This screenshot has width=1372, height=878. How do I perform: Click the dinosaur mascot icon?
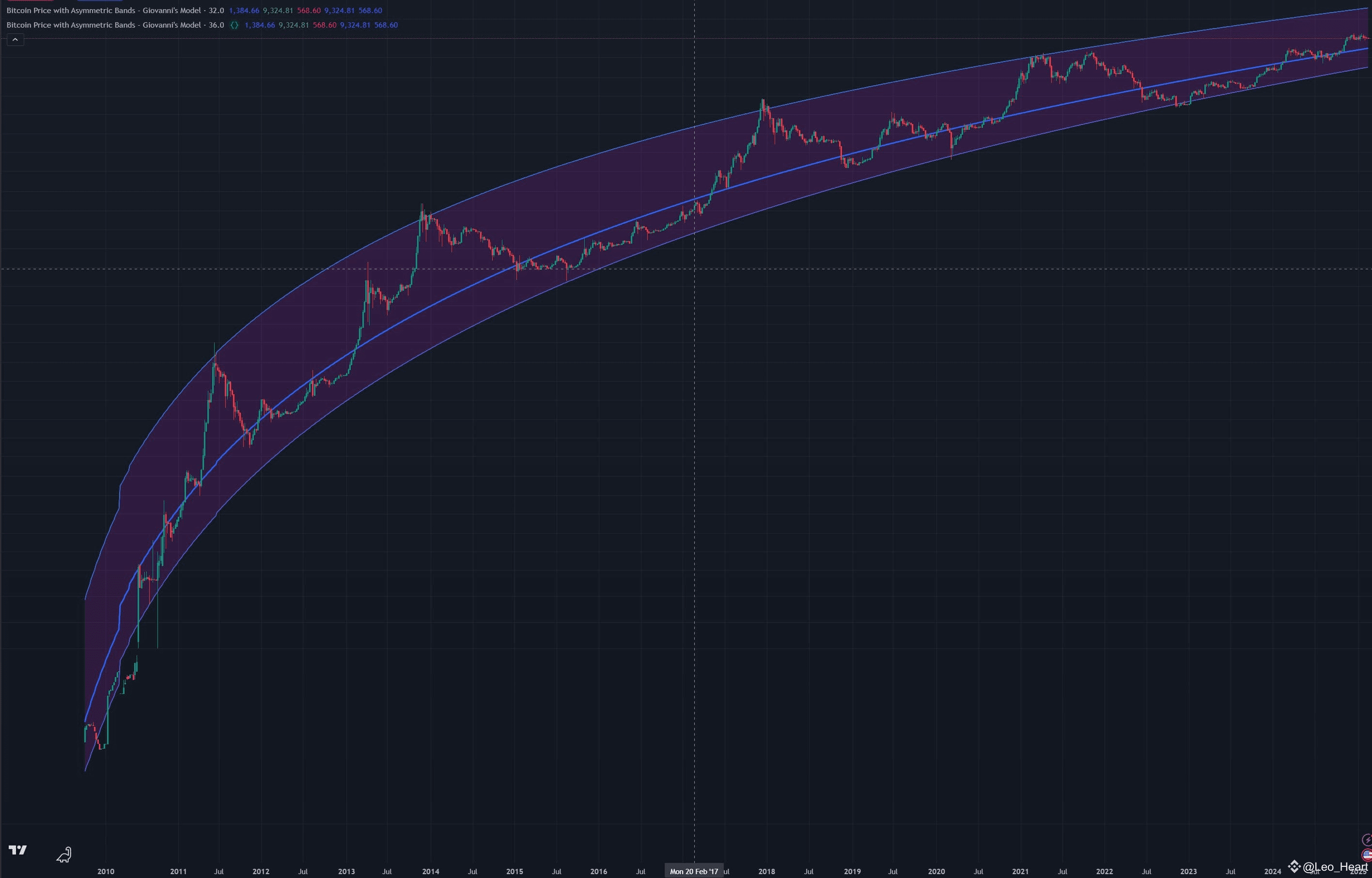point(64,854)
